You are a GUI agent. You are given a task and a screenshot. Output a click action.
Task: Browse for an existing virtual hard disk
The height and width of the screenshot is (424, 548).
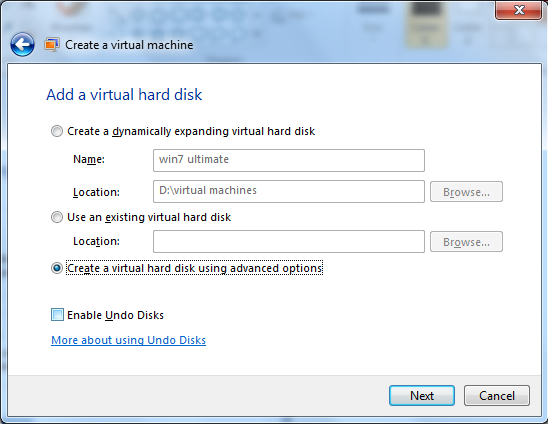click(x=466, y=242)
